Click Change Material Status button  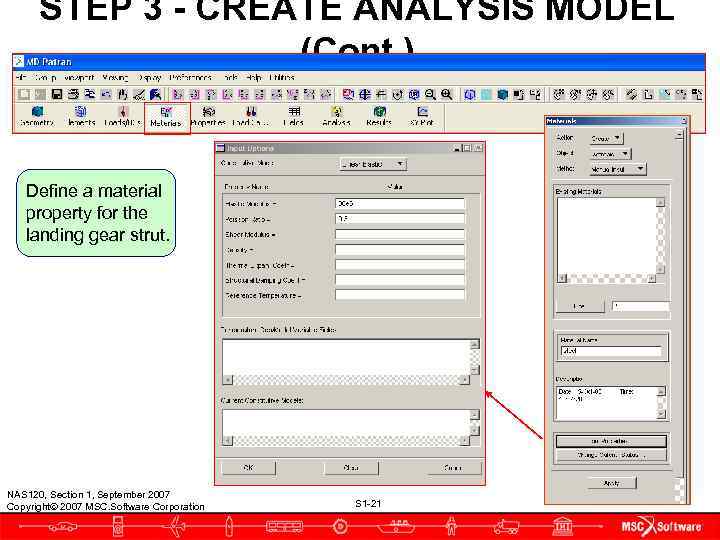[611, 455]
